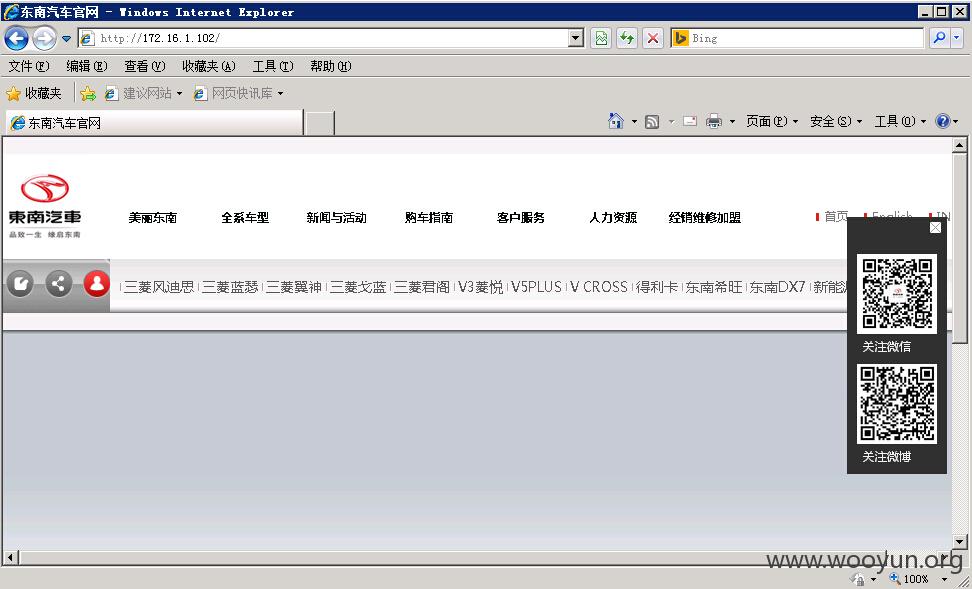Open 全系车型 navigation item

[245, 218]
